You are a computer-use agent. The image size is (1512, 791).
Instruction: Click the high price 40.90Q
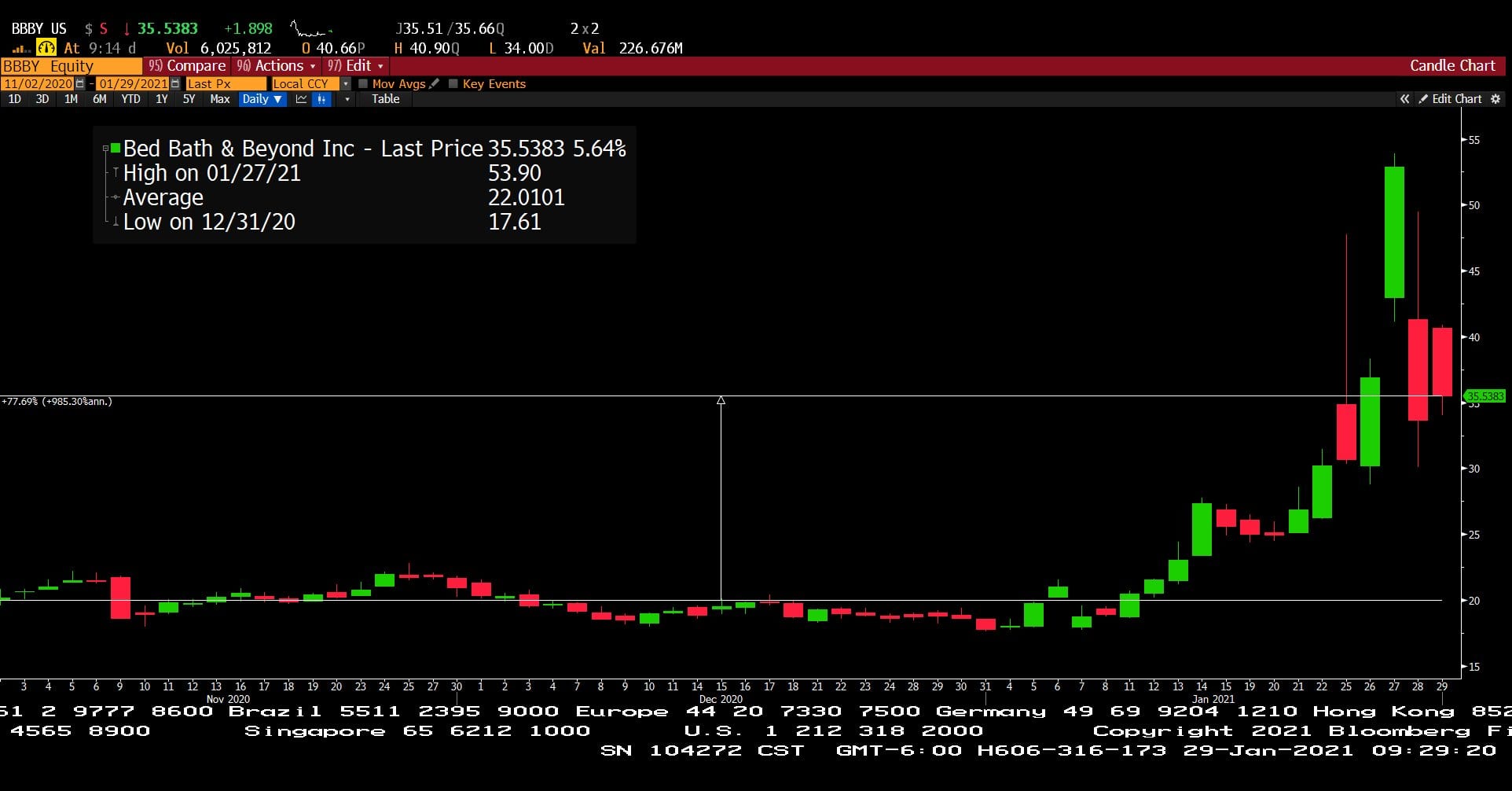435,49
